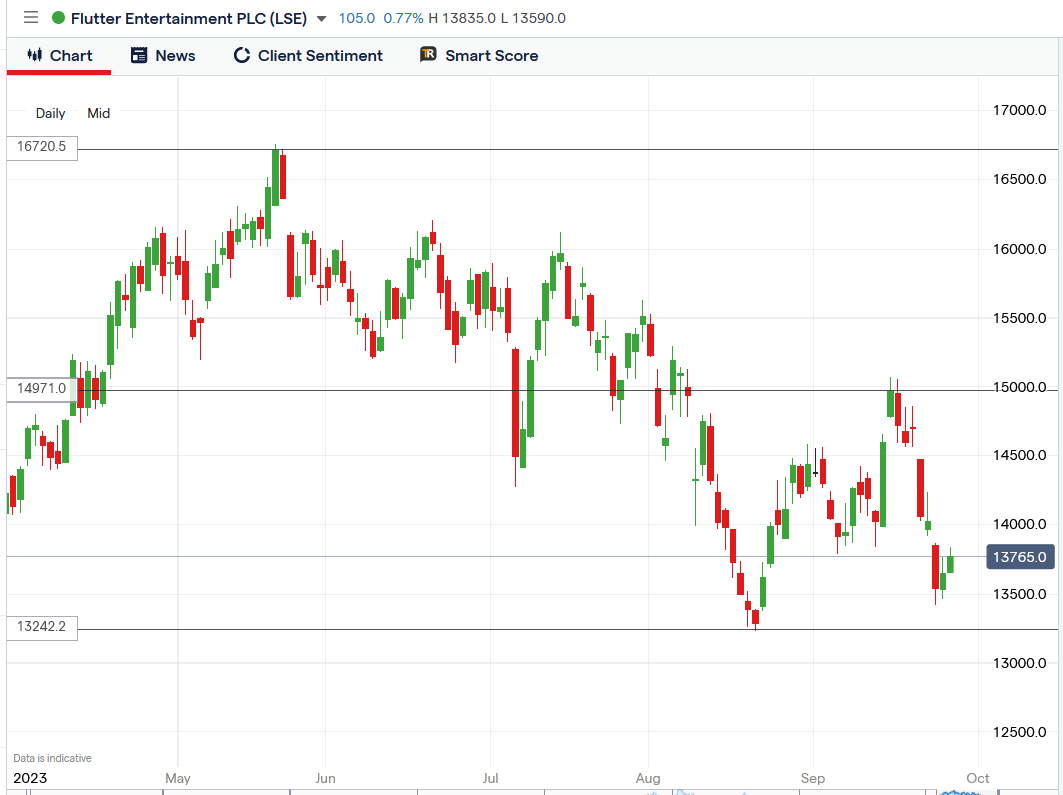Switch to the Chart tab
Image resolution: width=1063 pixels, height=795 pixels.
click(x=59, y=56)
